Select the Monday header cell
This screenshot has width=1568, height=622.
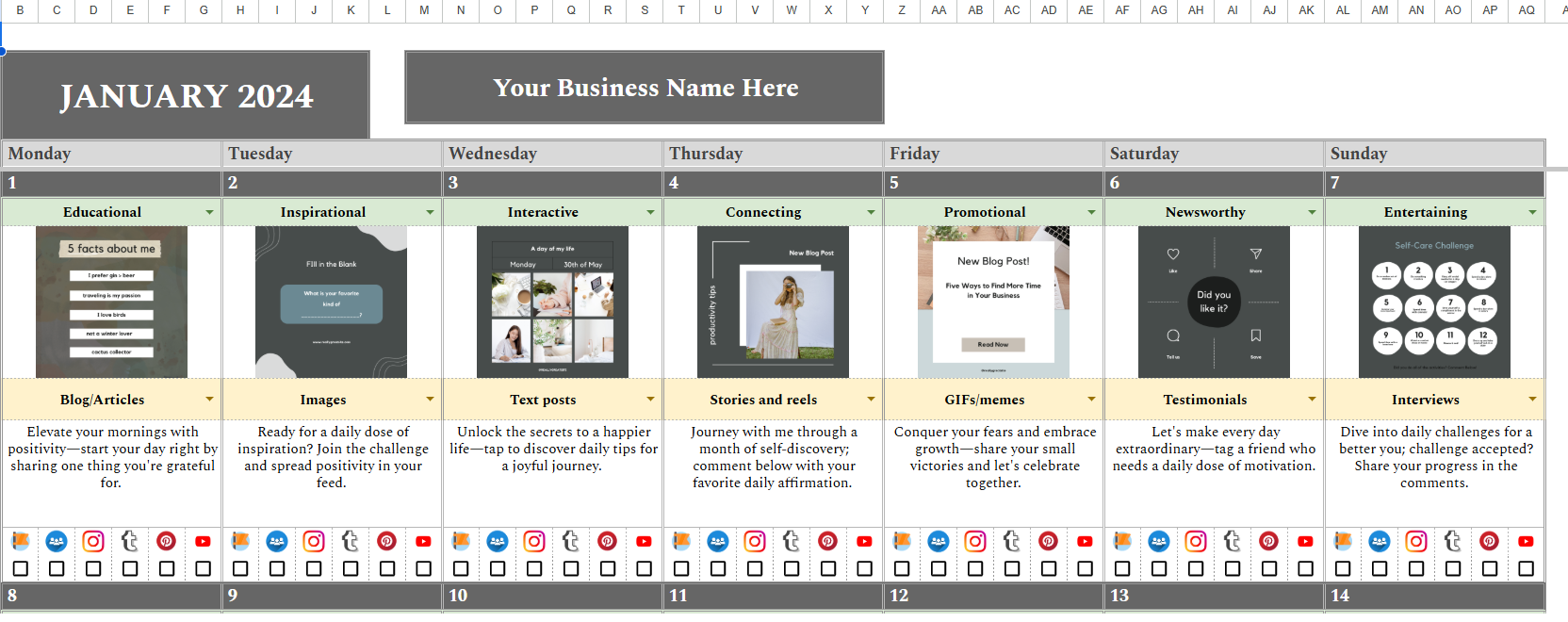click(111, 154)
